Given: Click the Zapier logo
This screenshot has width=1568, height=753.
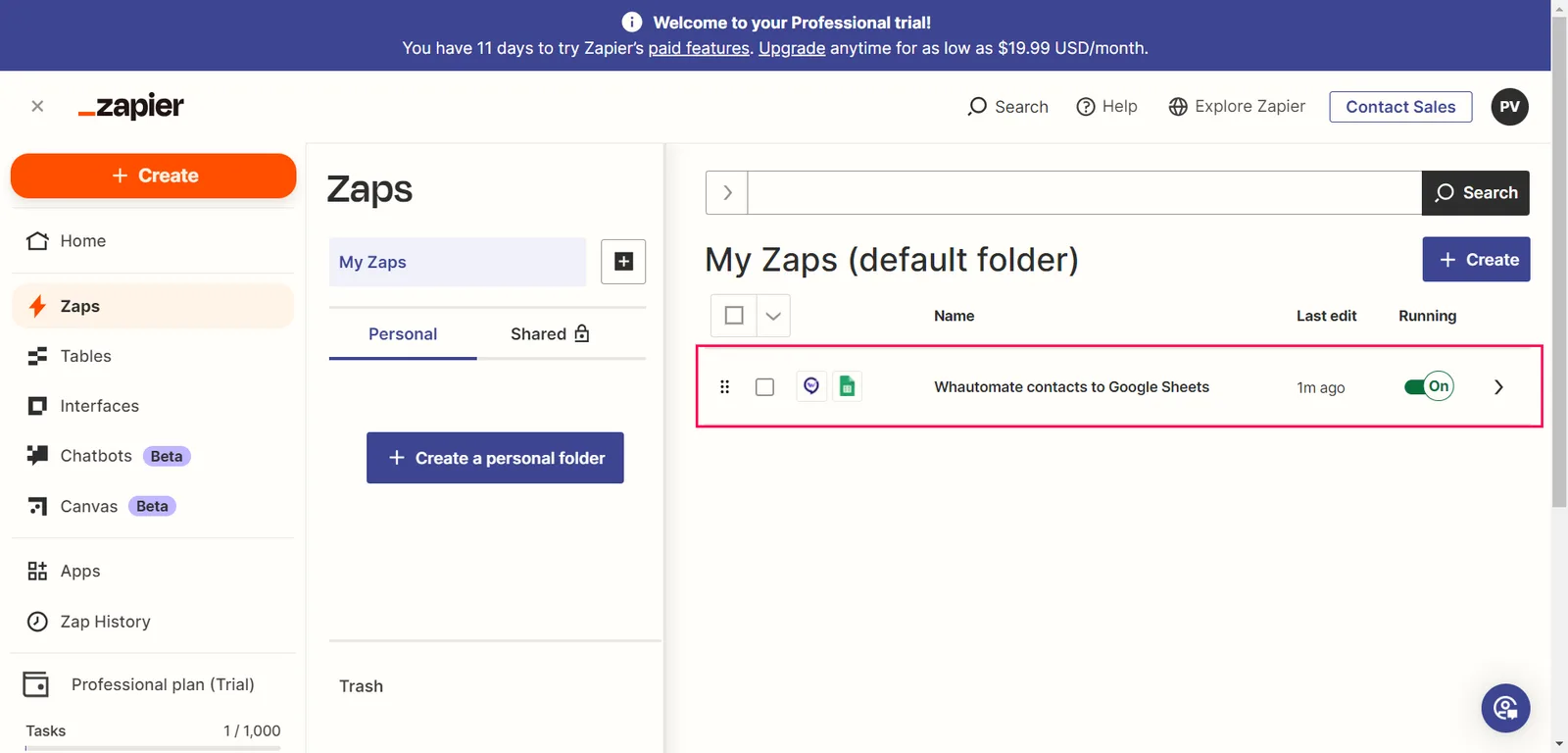Looking at the screenshot, I should click(131, 106).
